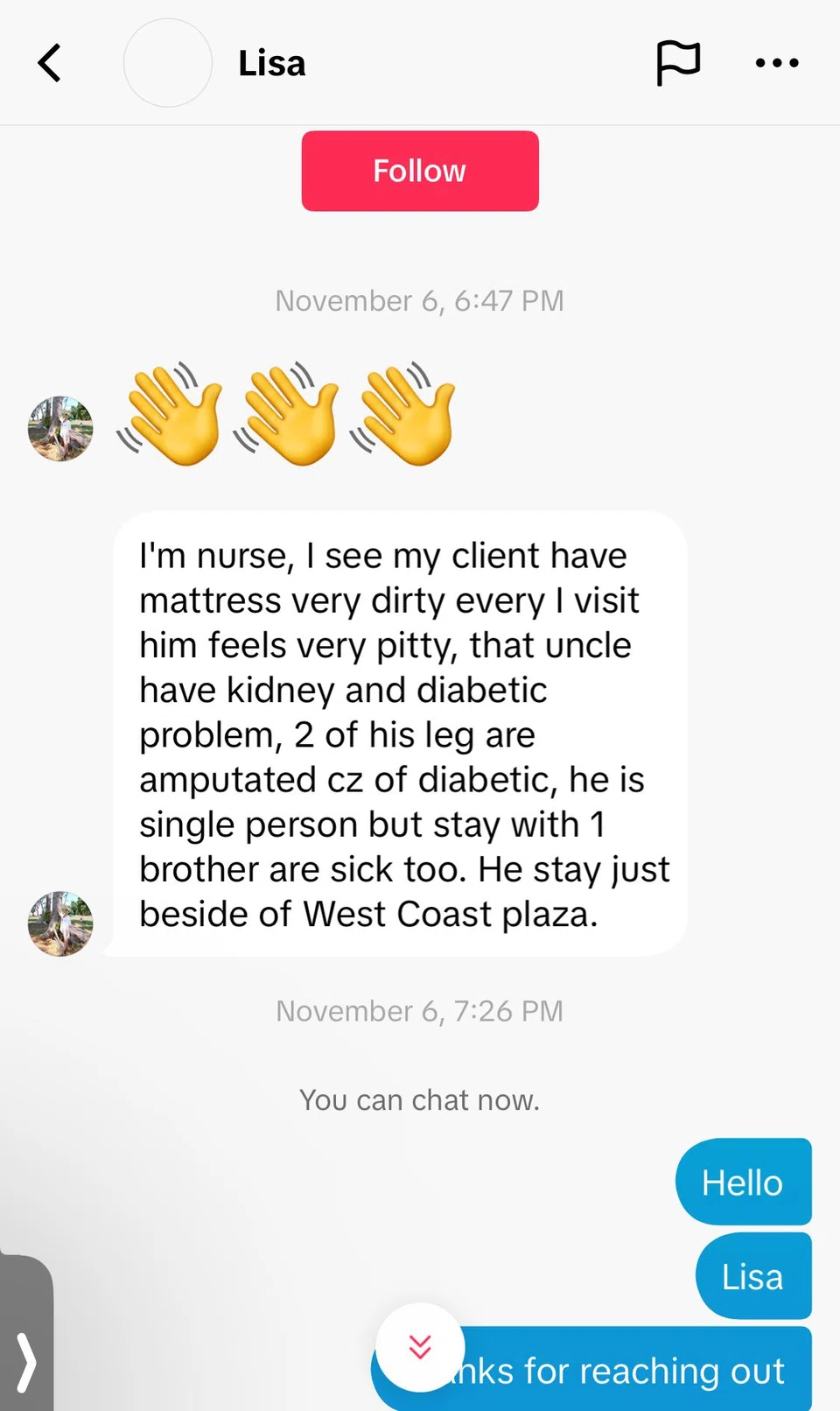
Task: Tap the back arrow in the header
Action: coord(51,63)
